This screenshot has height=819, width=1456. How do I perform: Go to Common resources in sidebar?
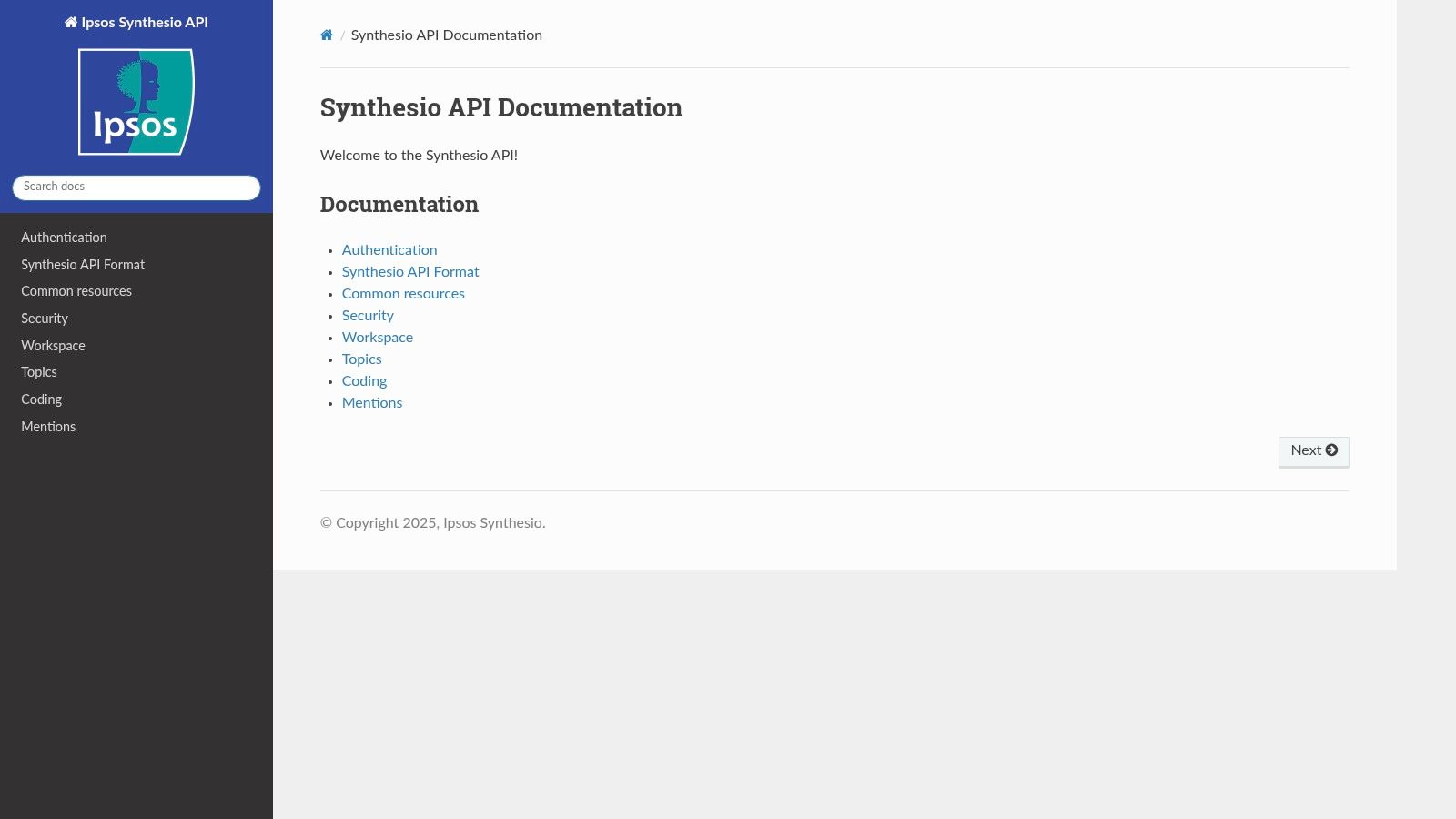[x=76, y=291]
